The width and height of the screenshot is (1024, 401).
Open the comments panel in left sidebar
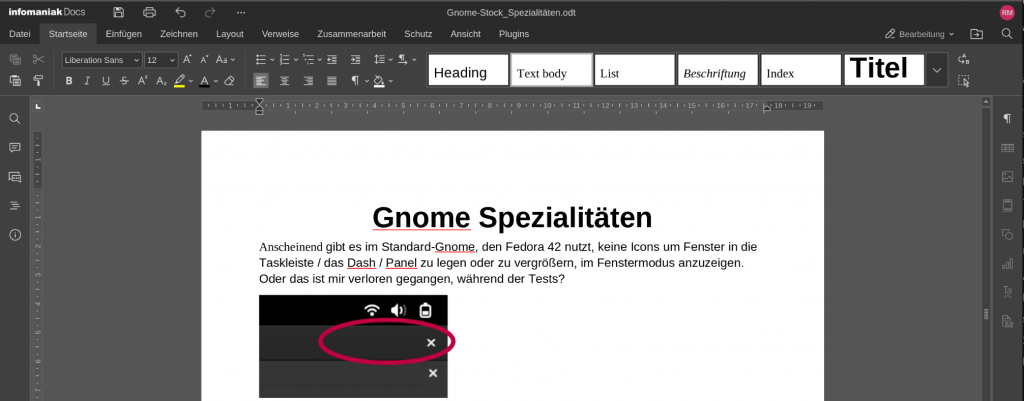pos(14,148)
